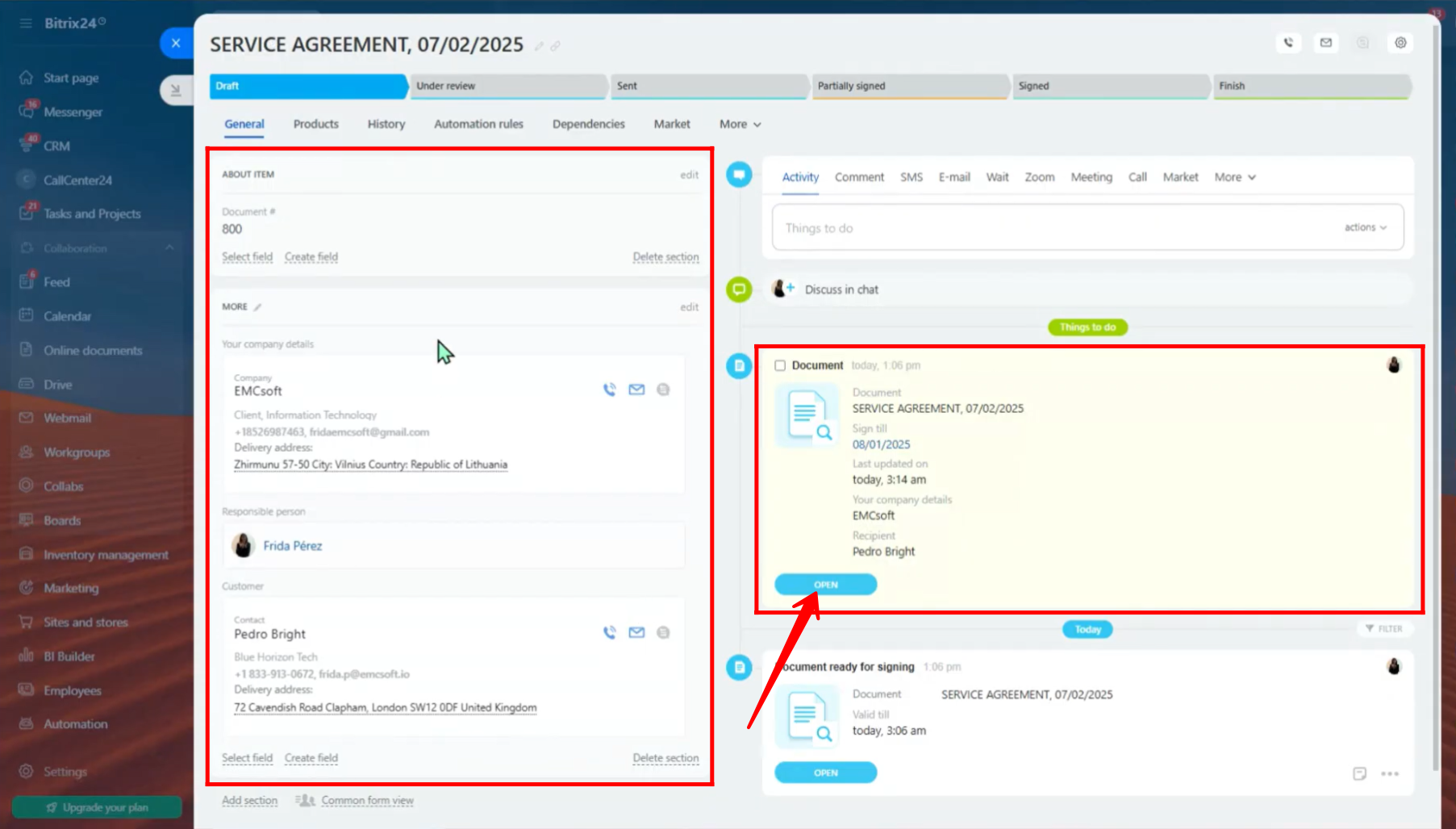Click OPEN in the Document activity
The height and width of the screenshot is (829, 1456).
click(x=825, y=585)
